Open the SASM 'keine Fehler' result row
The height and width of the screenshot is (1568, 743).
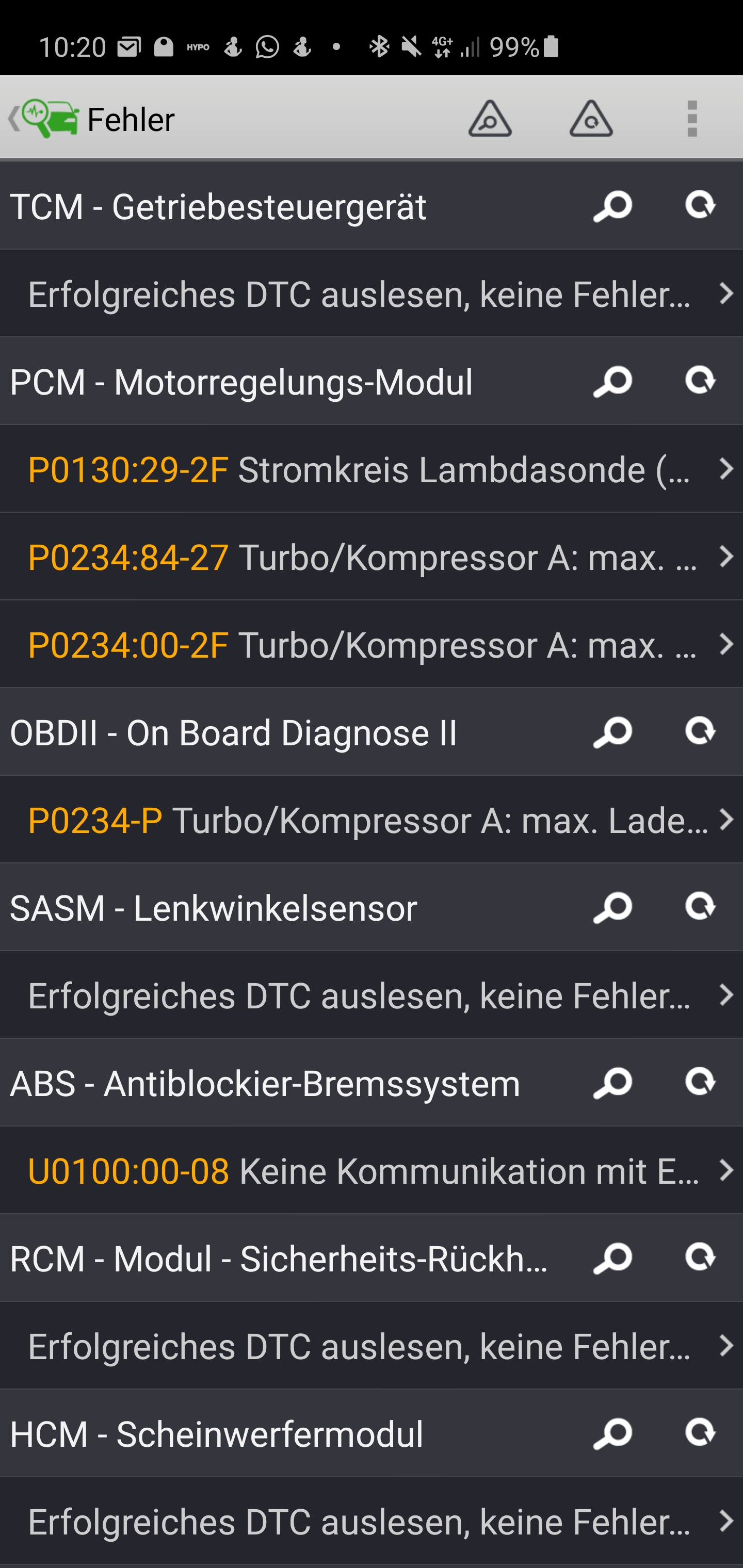pos(372,995)
